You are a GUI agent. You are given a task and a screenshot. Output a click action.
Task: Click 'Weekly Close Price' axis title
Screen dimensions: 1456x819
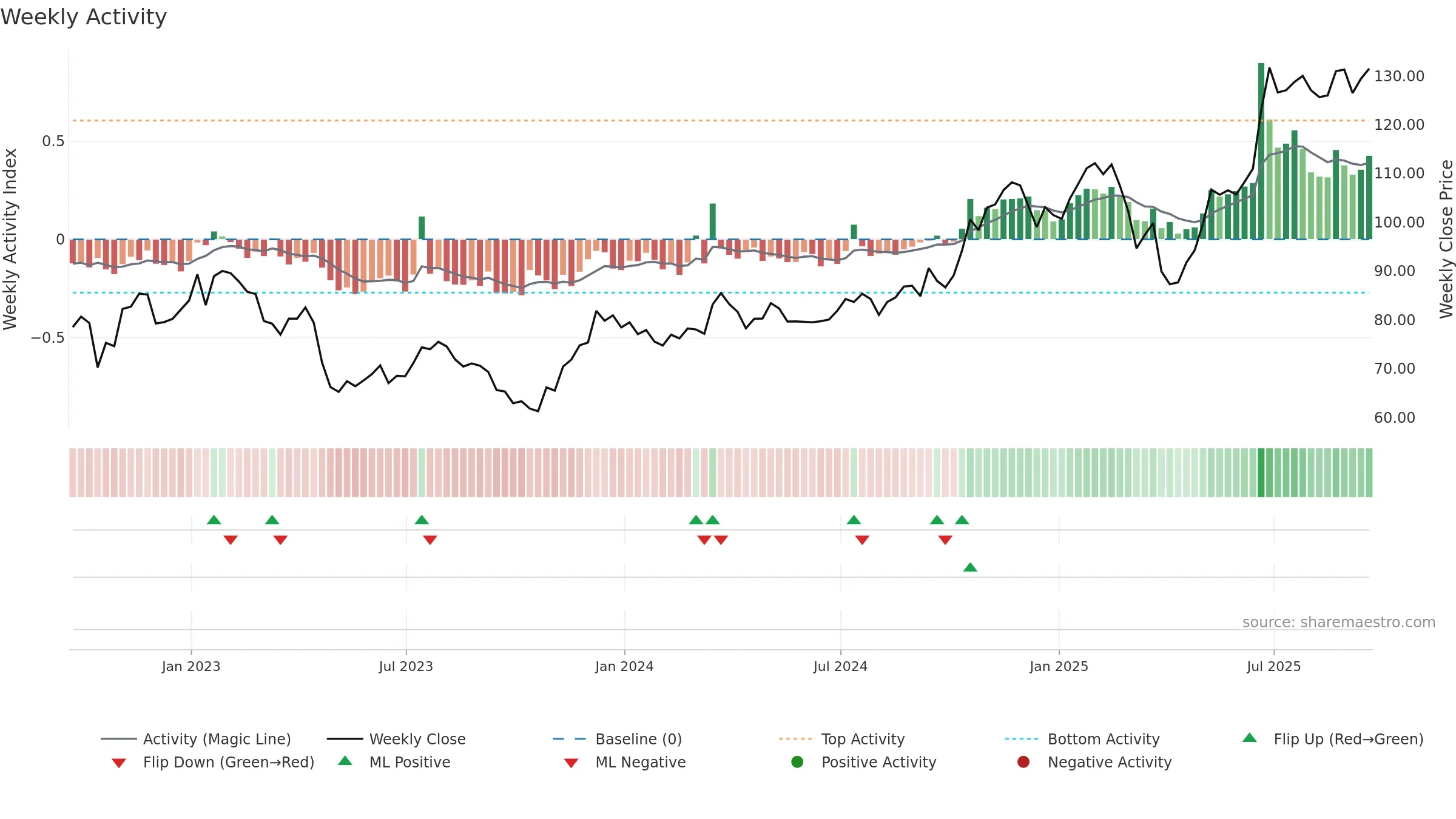click(1446, 239)
